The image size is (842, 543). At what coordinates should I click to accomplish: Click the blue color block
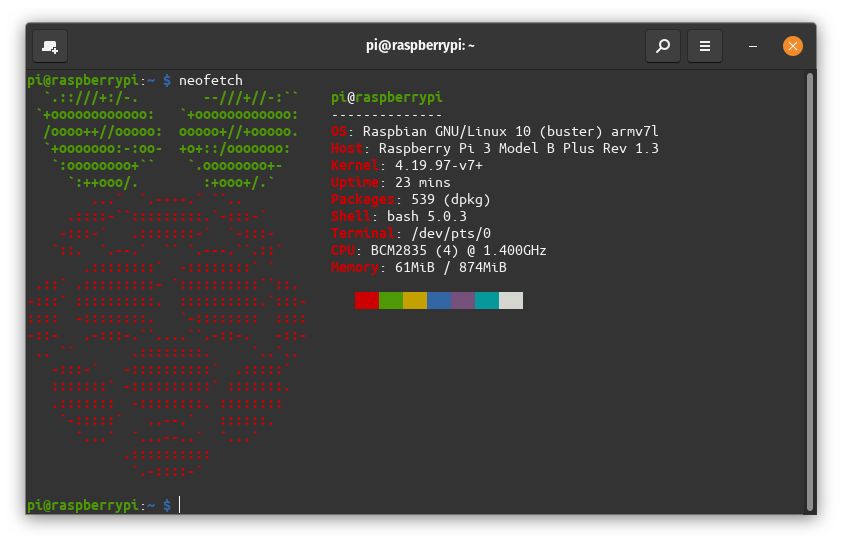(439, 301)
